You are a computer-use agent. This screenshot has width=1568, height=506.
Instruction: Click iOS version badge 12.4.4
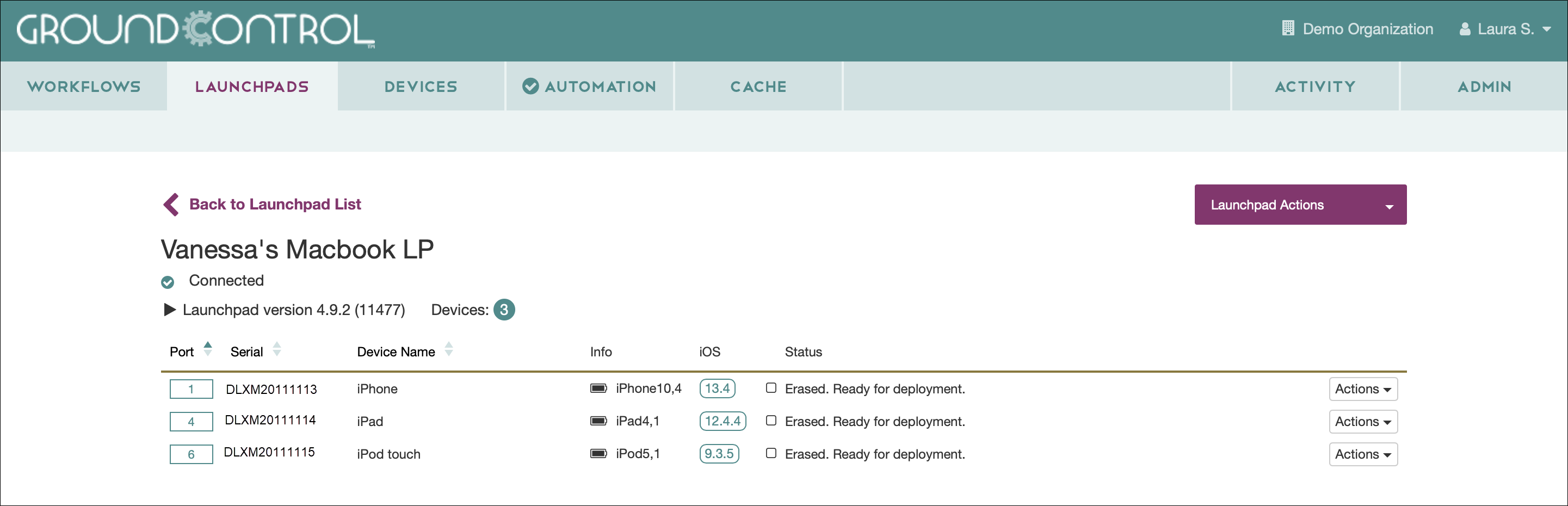(x=723, y=421)
